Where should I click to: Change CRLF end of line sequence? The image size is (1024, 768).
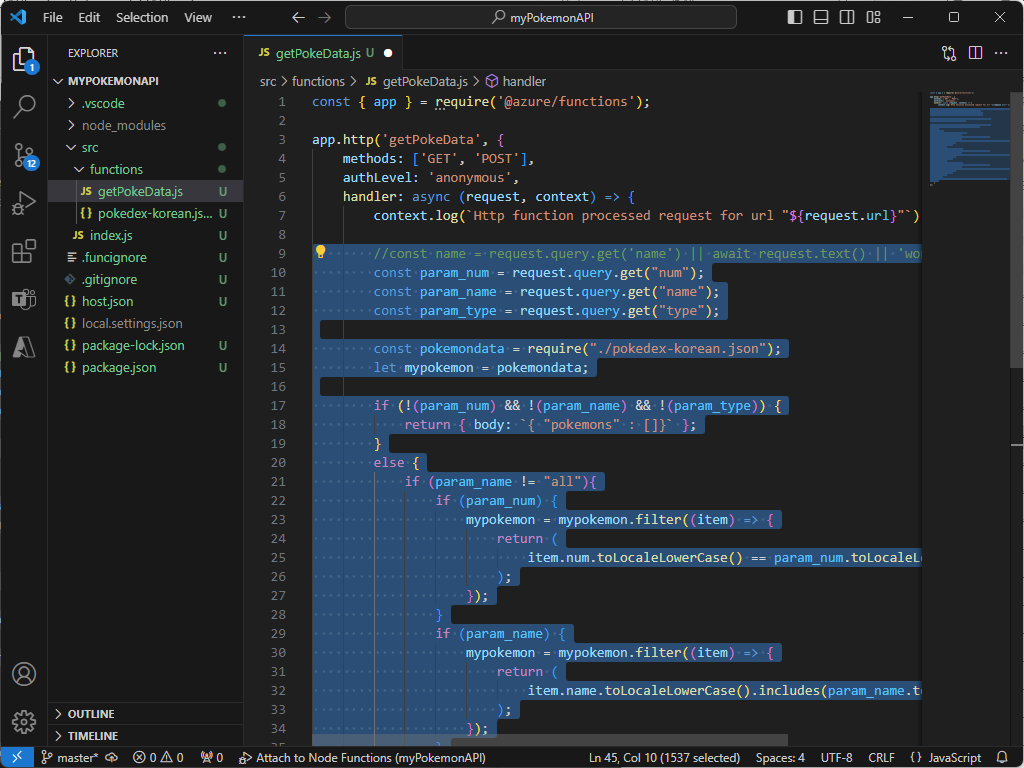tap(881, 758)
